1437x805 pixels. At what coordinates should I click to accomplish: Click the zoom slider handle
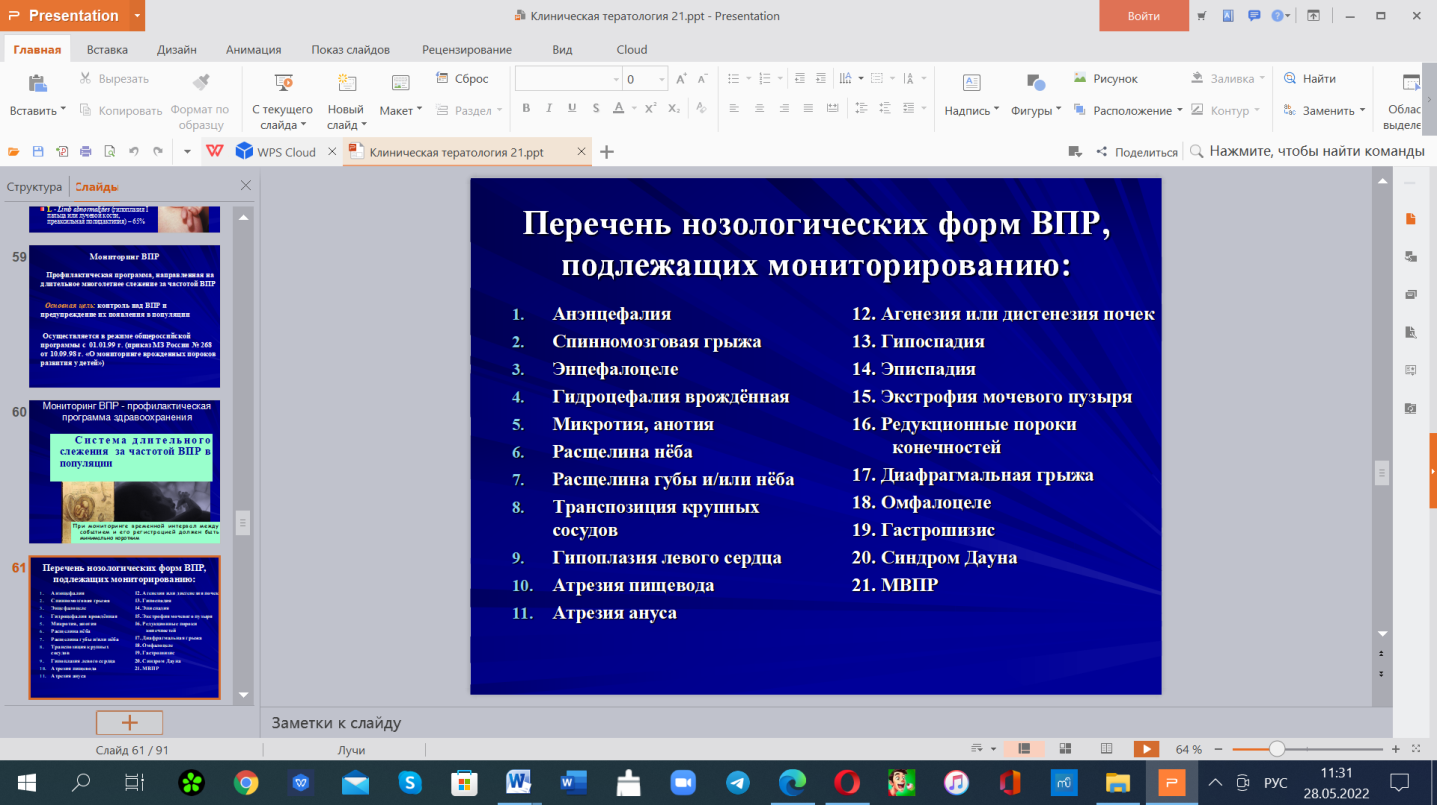point(1277,749)
